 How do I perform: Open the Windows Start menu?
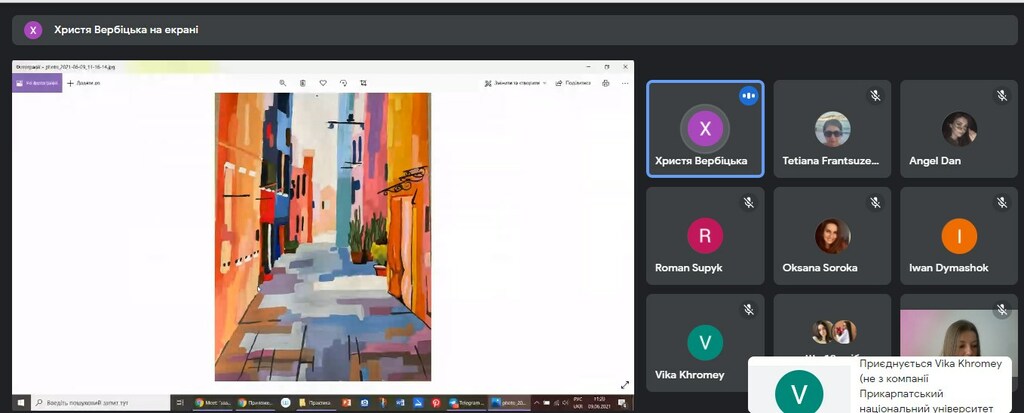click(x=20, y=403)
